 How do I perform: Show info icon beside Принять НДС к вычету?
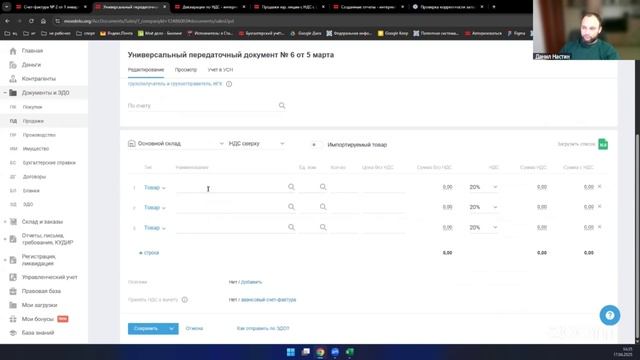click(185, 300)
